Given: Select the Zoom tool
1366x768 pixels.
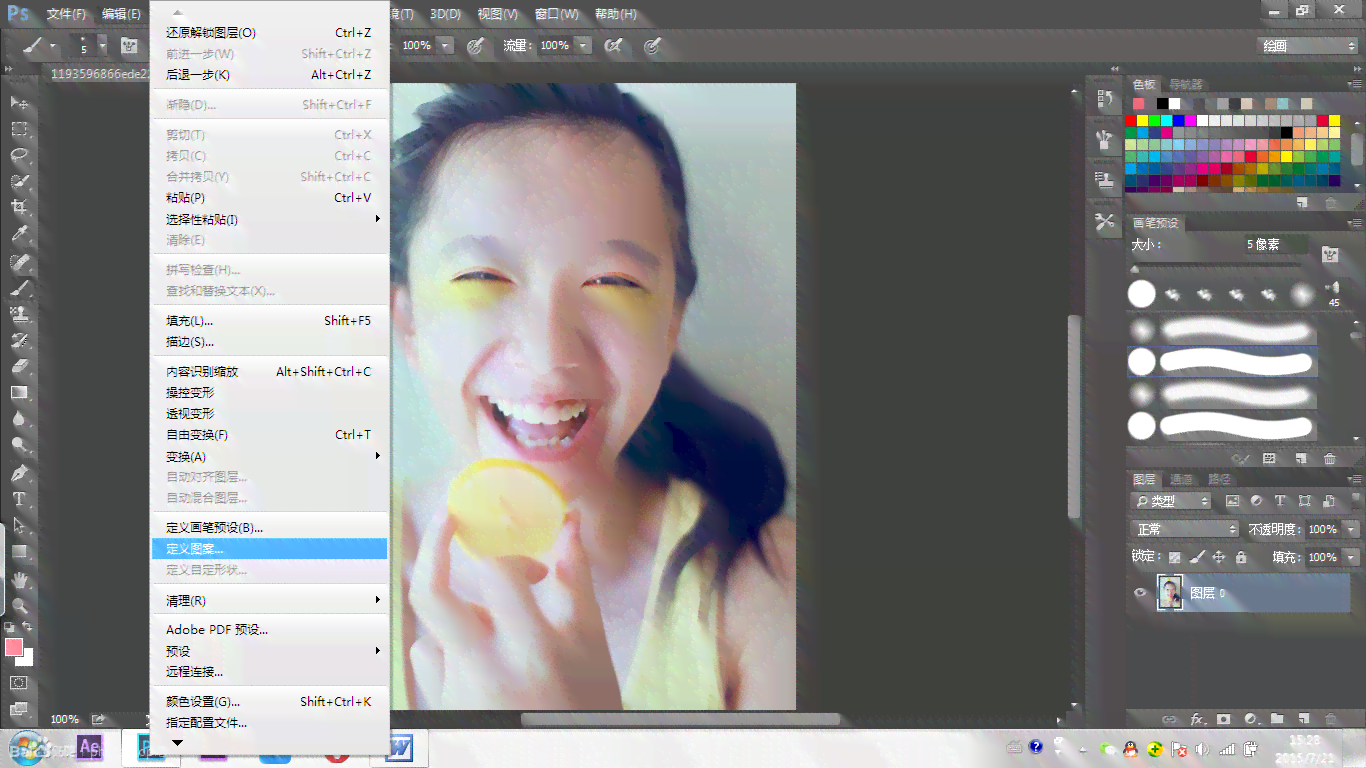Looking at the screenshot, I should tap(19, 606).
